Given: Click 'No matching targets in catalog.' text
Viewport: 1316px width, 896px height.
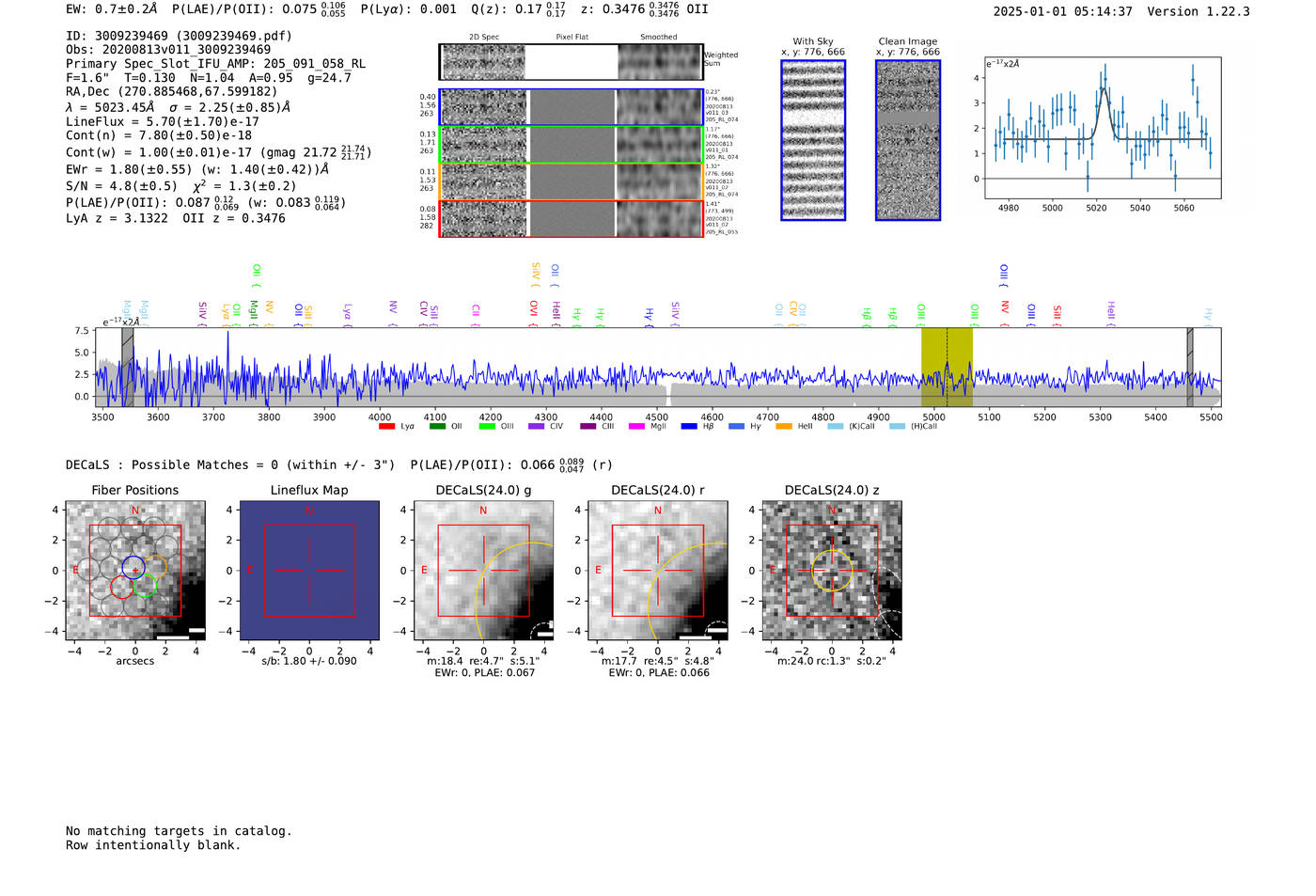Looking at the screenshot, I should click(x=179, y=831).
